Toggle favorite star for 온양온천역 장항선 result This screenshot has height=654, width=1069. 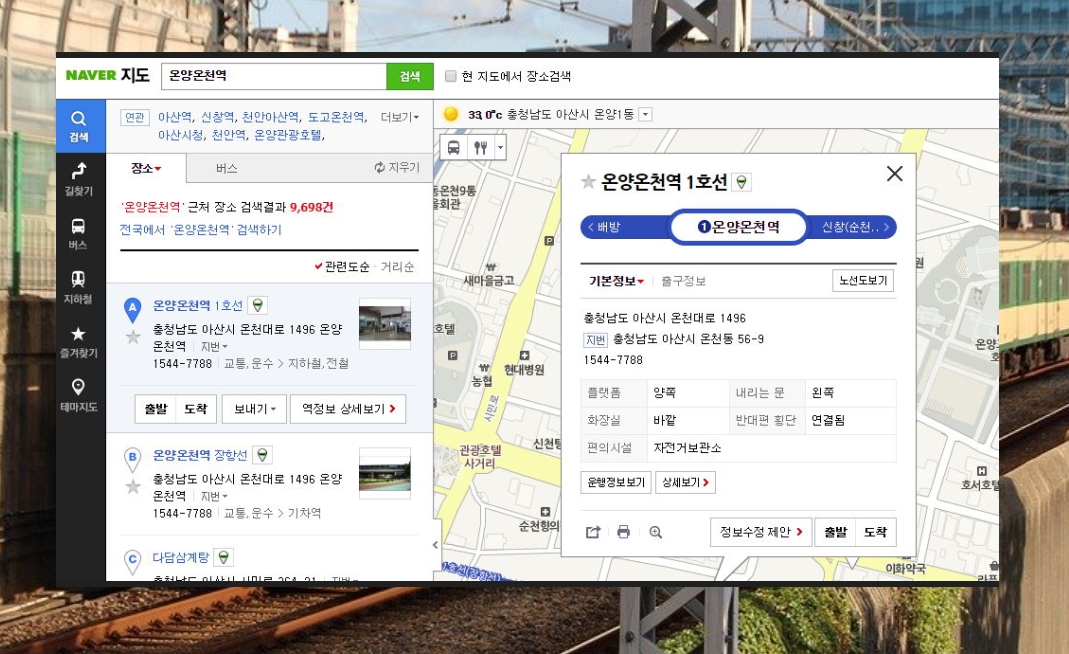[x=133, y=486]
